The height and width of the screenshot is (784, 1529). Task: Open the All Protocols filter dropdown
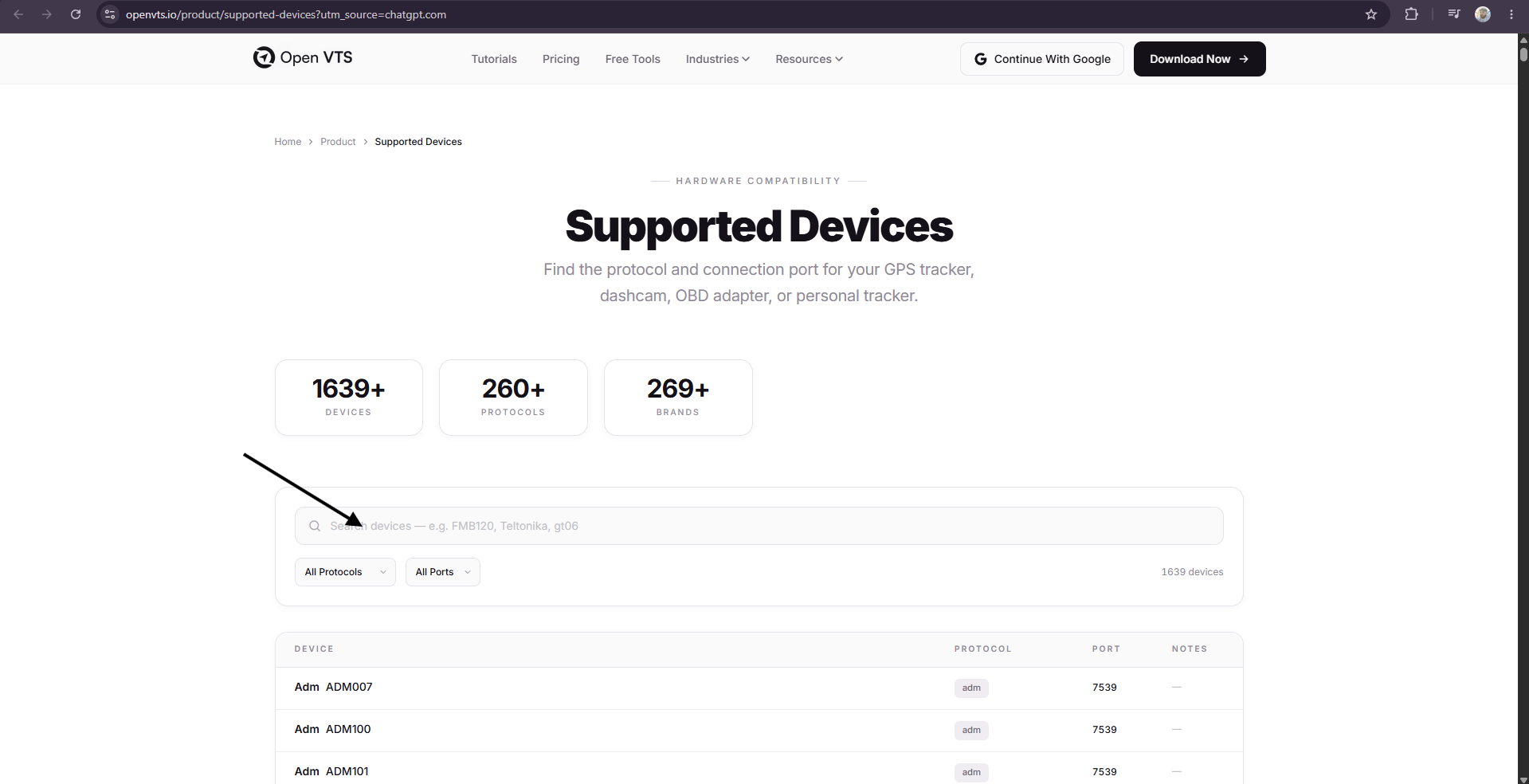coord(345,572)
